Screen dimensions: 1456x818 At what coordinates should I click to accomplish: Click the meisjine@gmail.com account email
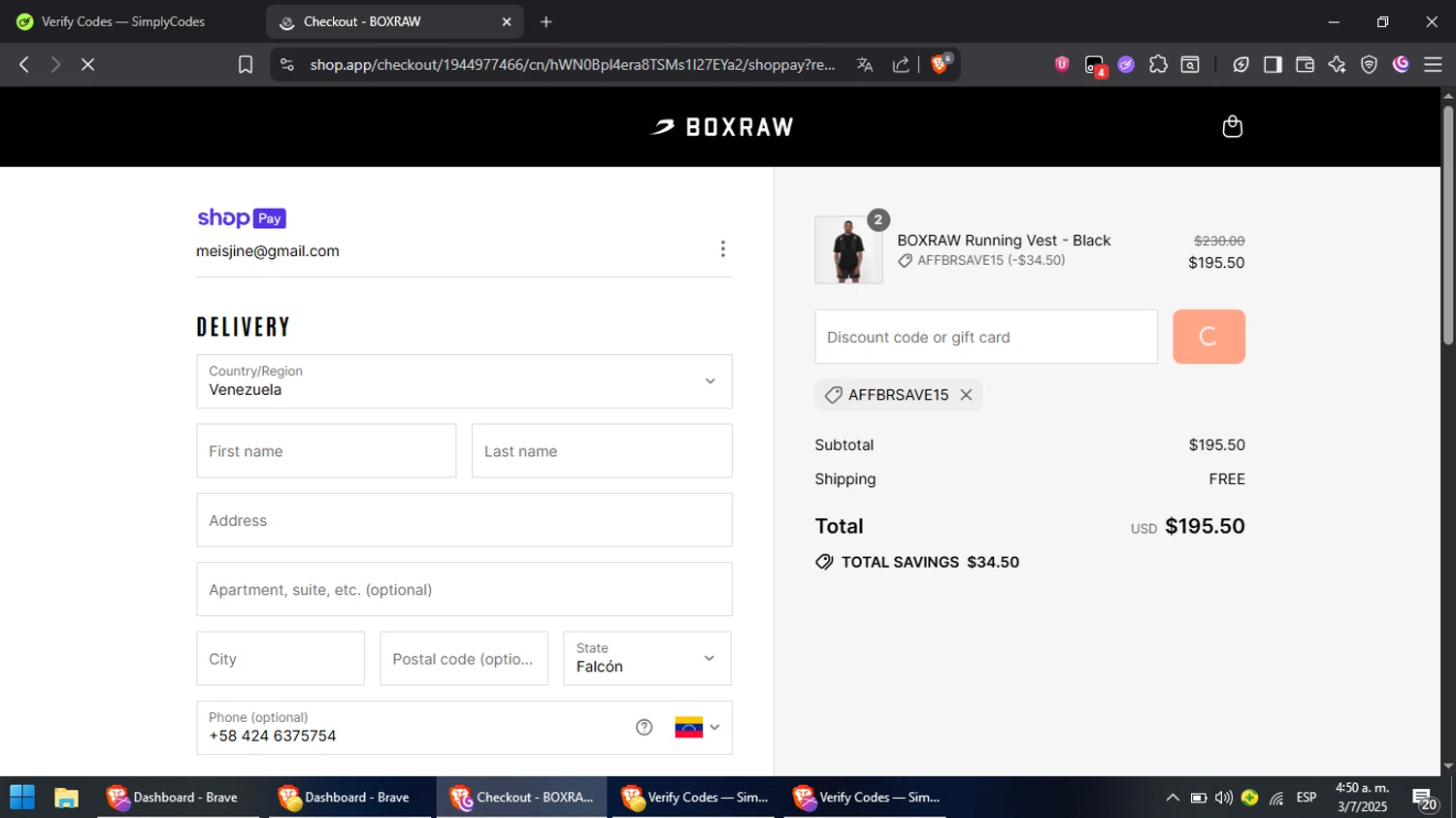pyautogui.click(x=268, y=251)
